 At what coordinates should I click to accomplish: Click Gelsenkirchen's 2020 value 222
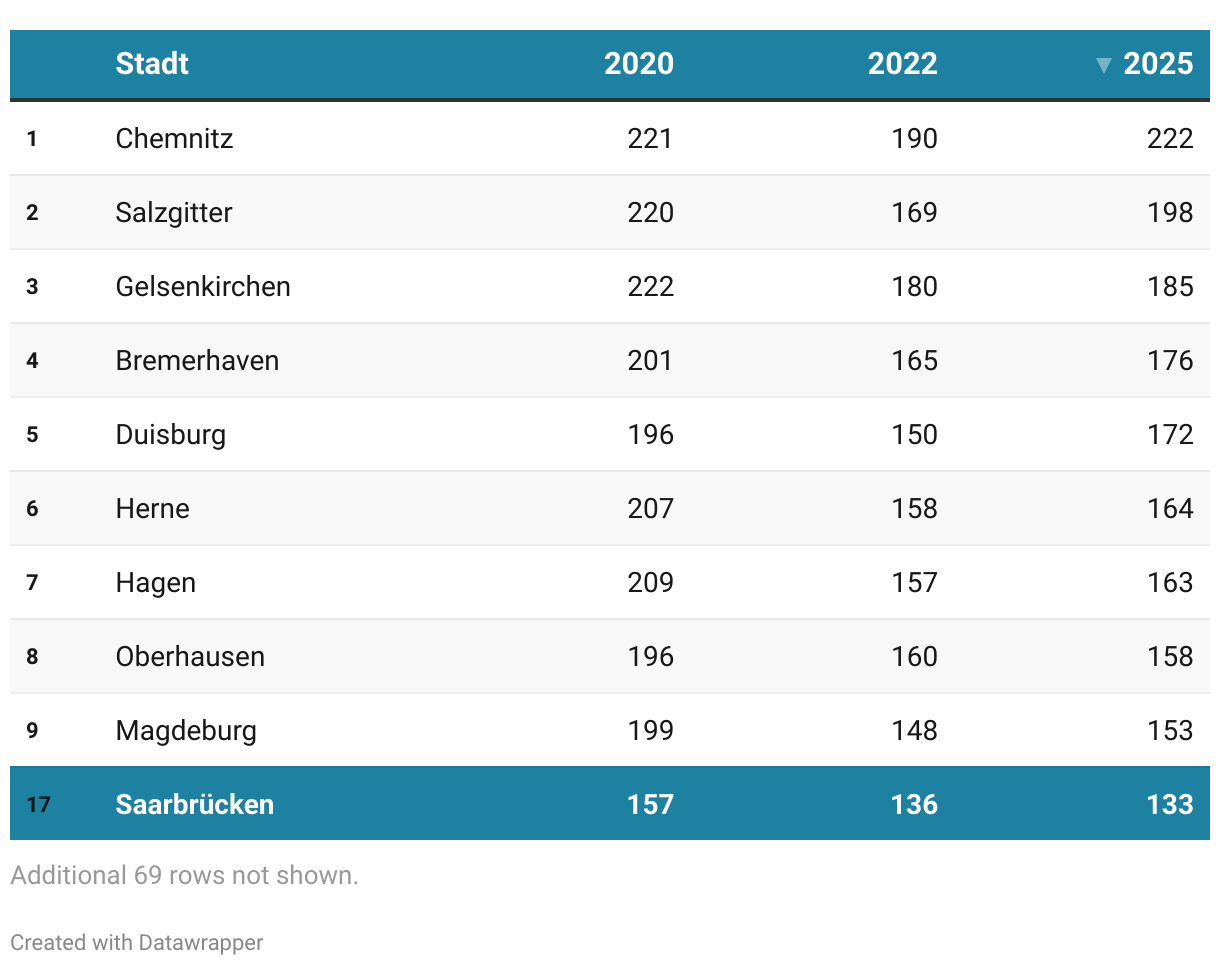tap(650, 286)
